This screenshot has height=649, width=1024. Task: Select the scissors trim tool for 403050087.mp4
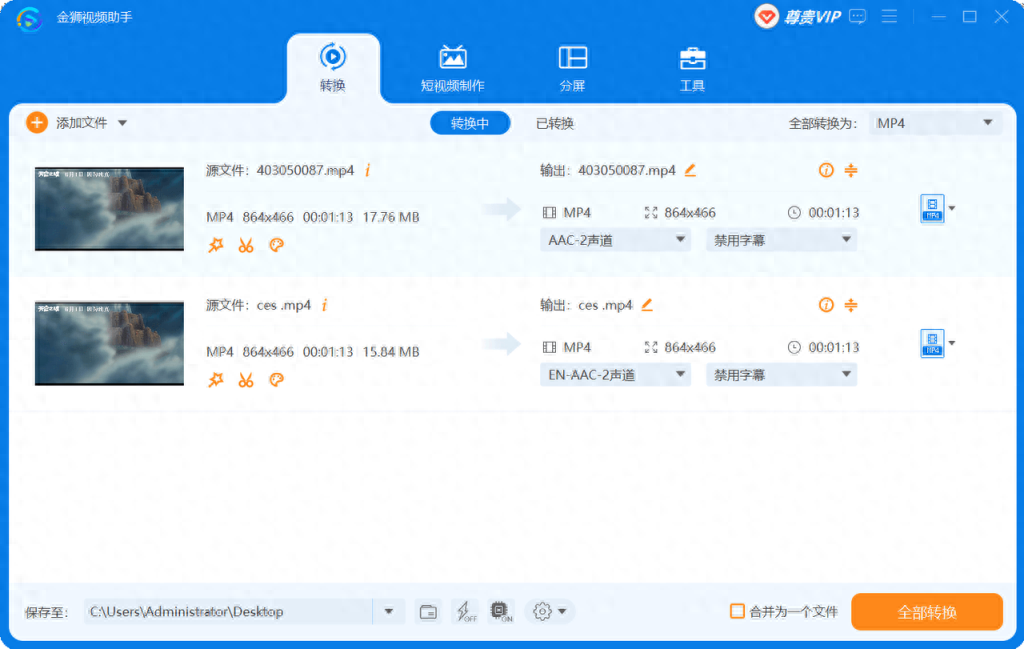(246, 244)
